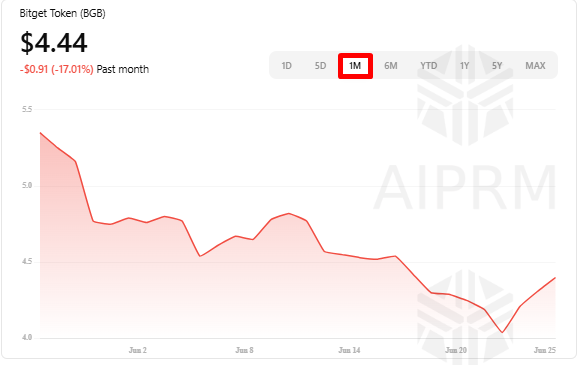Click the Jun 8 date axis label
Viewport: 585px width, 365px height.
pos(244,350)
